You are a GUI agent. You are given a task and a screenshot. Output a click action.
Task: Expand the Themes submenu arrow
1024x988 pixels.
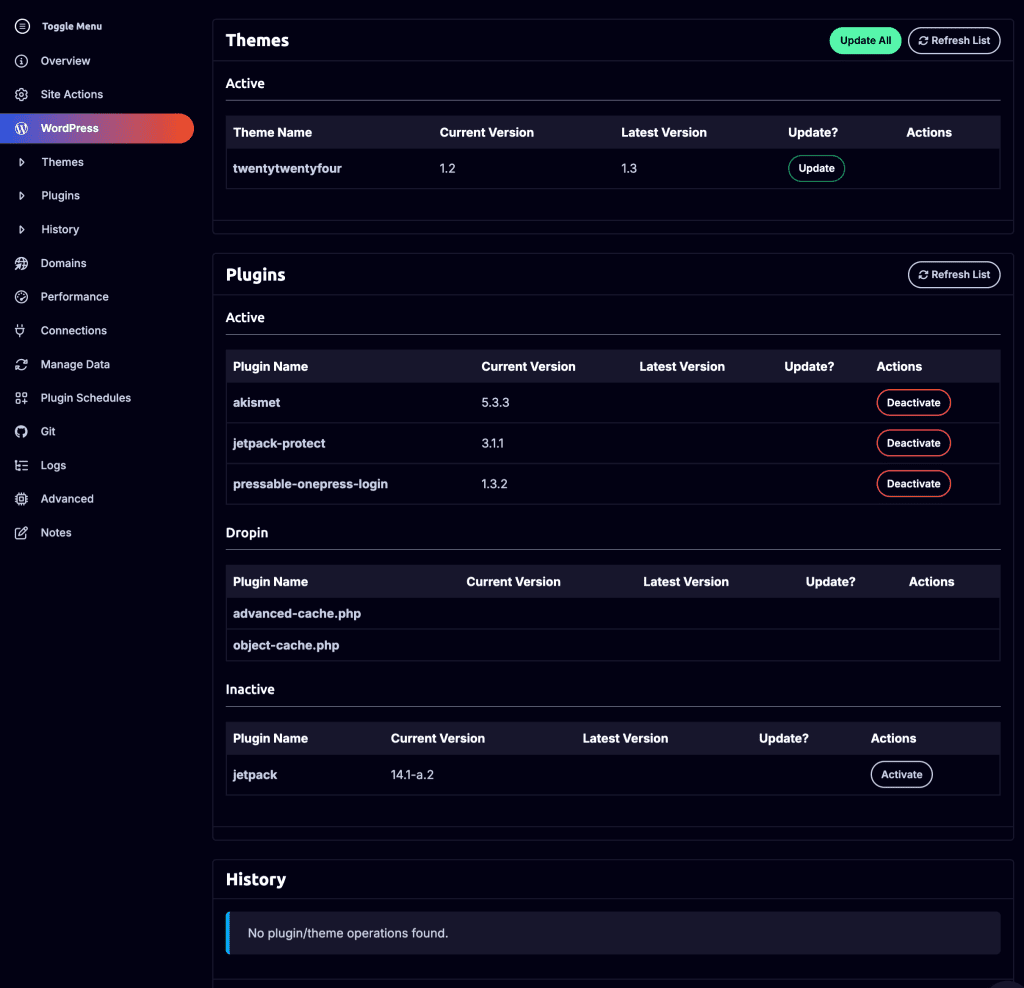(x=22, y=162)
